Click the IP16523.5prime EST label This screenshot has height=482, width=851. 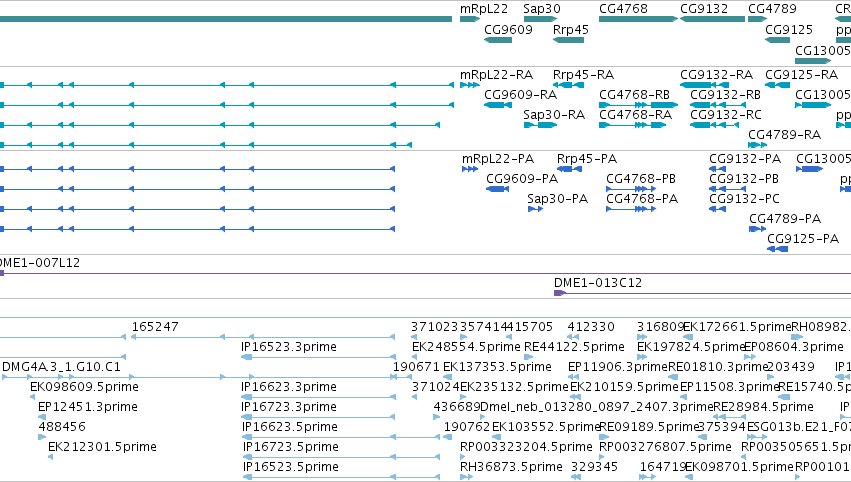click(x=290, y=467)
